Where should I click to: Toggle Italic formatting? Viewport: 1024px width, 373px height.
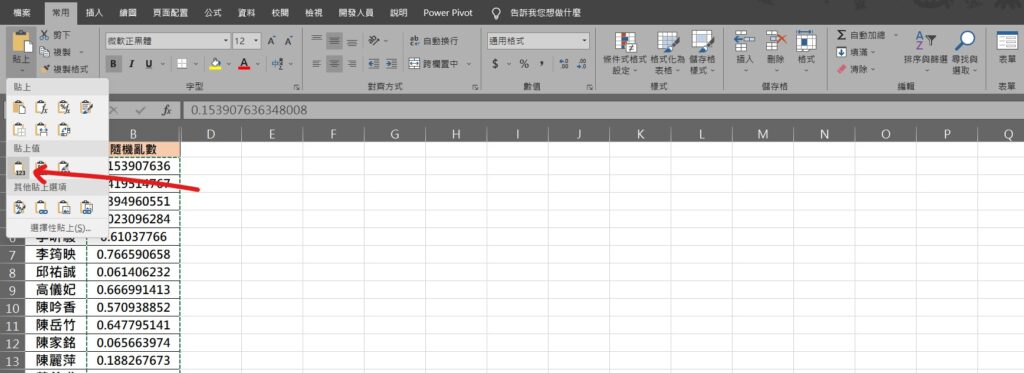point(131,64)
